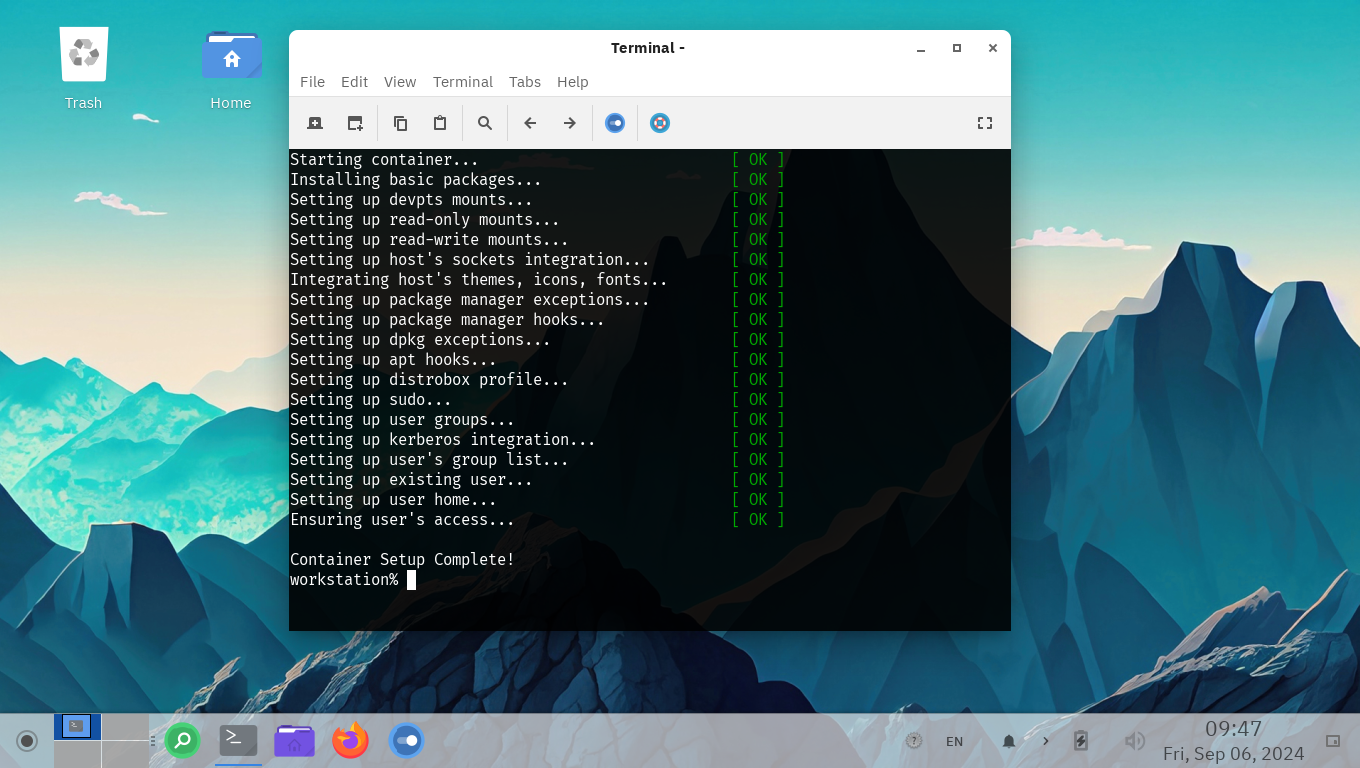Go to next tab with right arrow
This screenshot has width=1360, height=768.
tap(569, 123)
